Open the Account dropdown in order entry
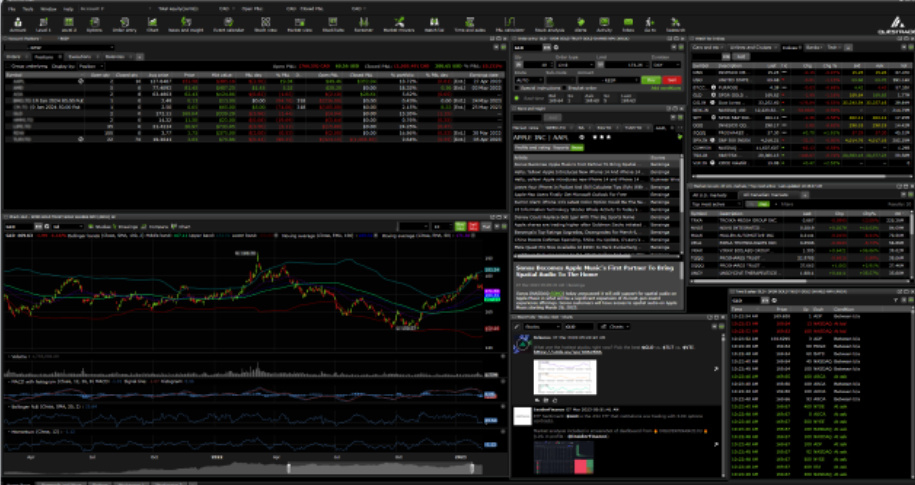915x485 pixels. click(607, 80)
